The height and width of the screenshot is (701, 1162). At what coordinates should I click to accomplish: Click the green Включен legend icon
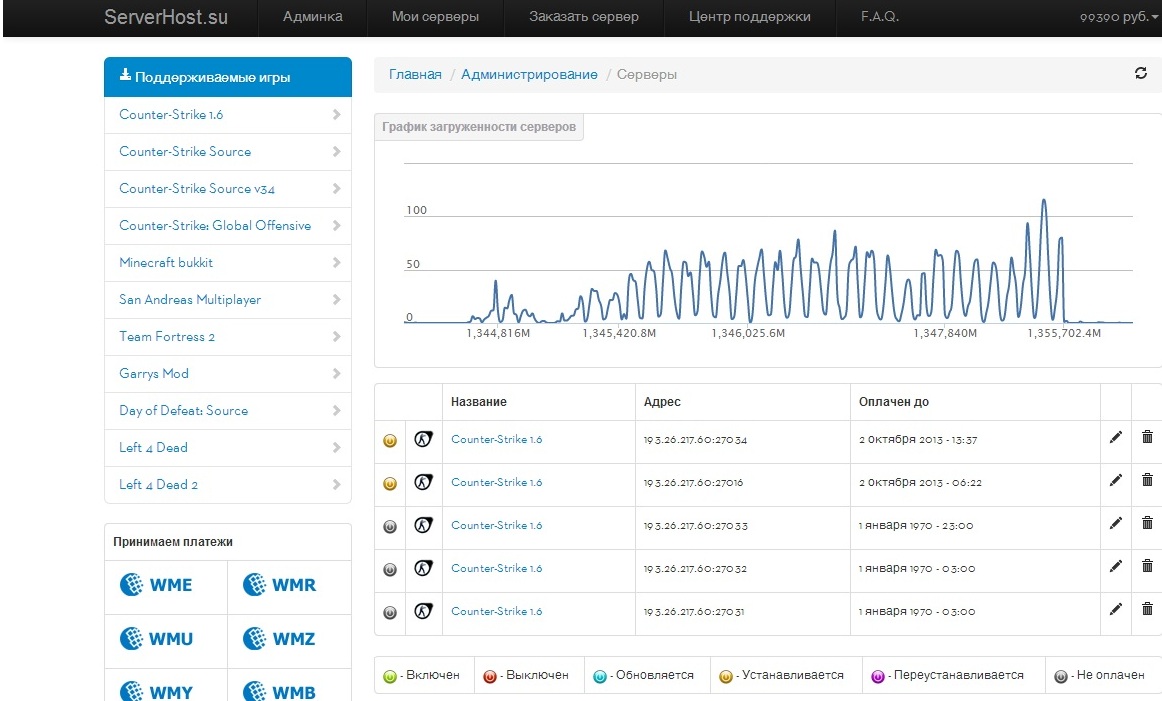(x=390, y=677)
